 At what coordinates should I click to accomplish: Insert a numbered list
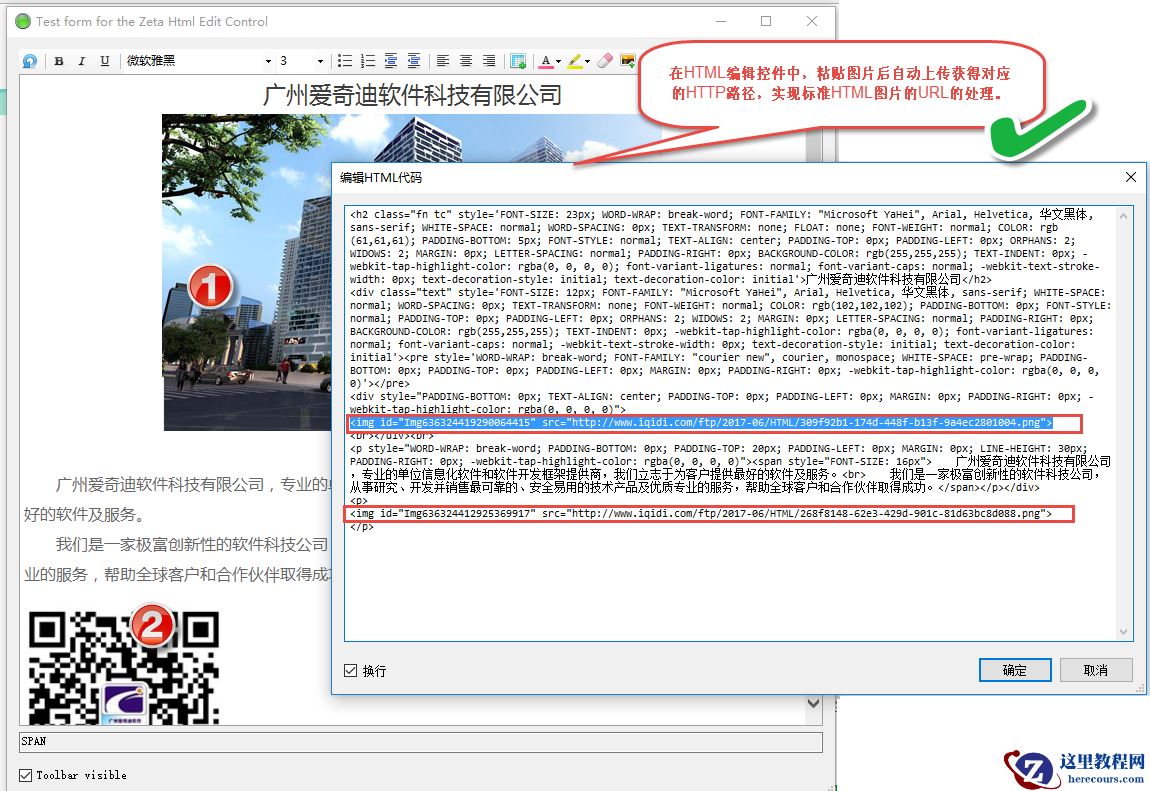(368, 61)
